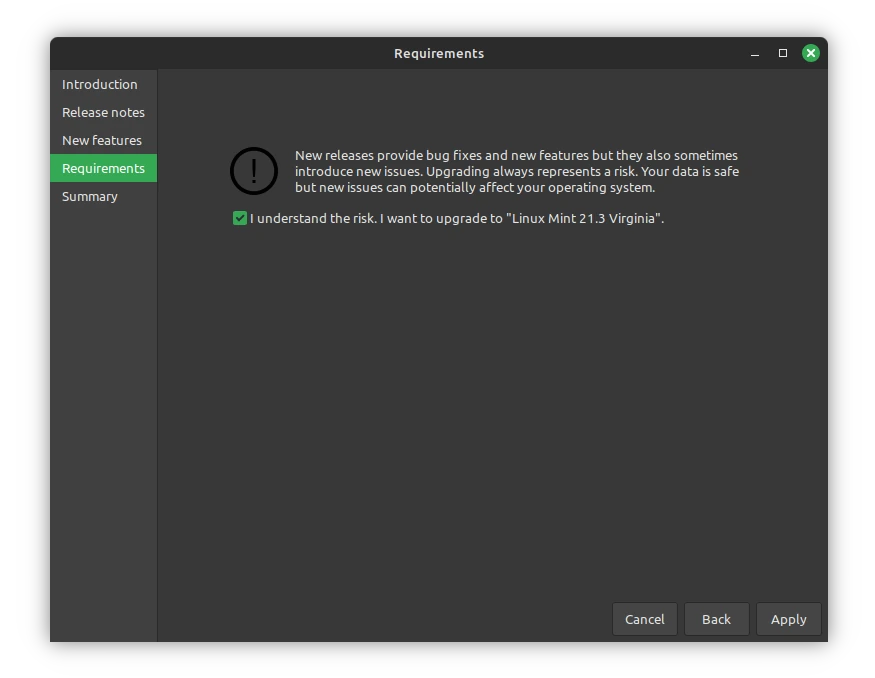Maximize the Requirements window
The height and width of the screenshot is (678, 875).
click(783, 53)
